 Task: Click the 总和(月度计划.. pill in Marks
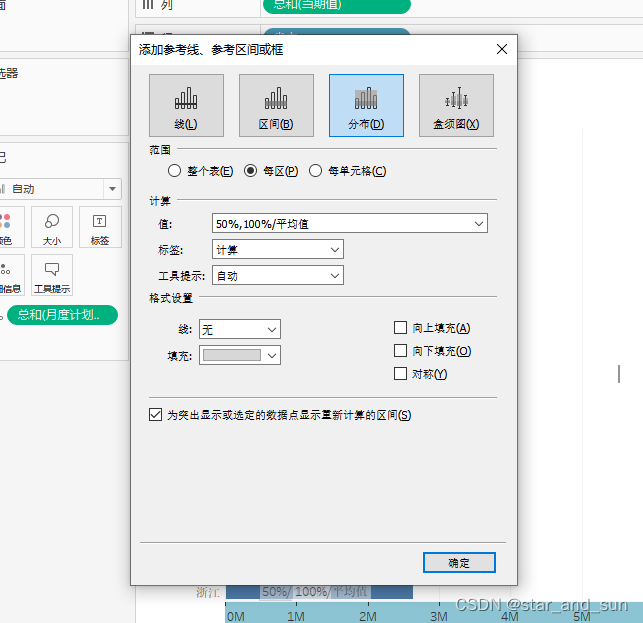(62, 315)
